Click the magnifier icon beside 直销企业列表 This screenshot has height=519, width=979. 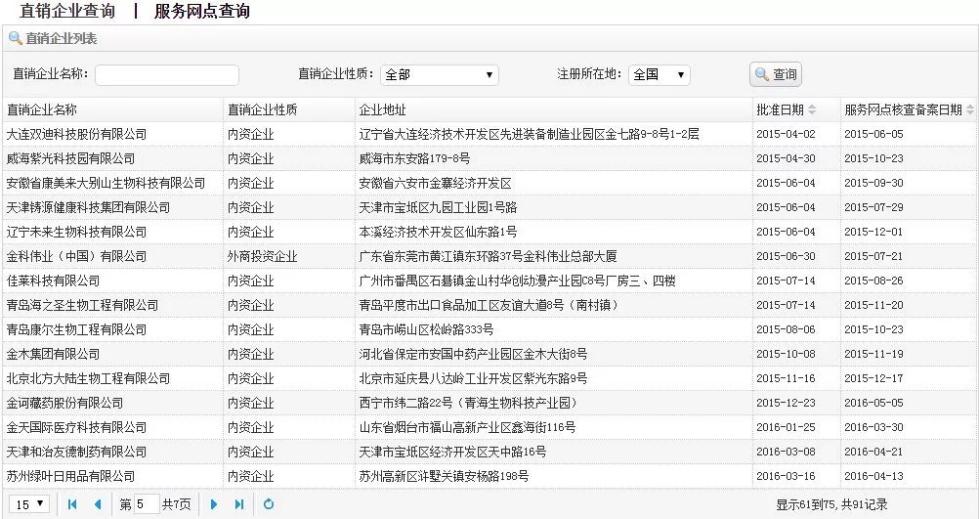tap(15, 39)
